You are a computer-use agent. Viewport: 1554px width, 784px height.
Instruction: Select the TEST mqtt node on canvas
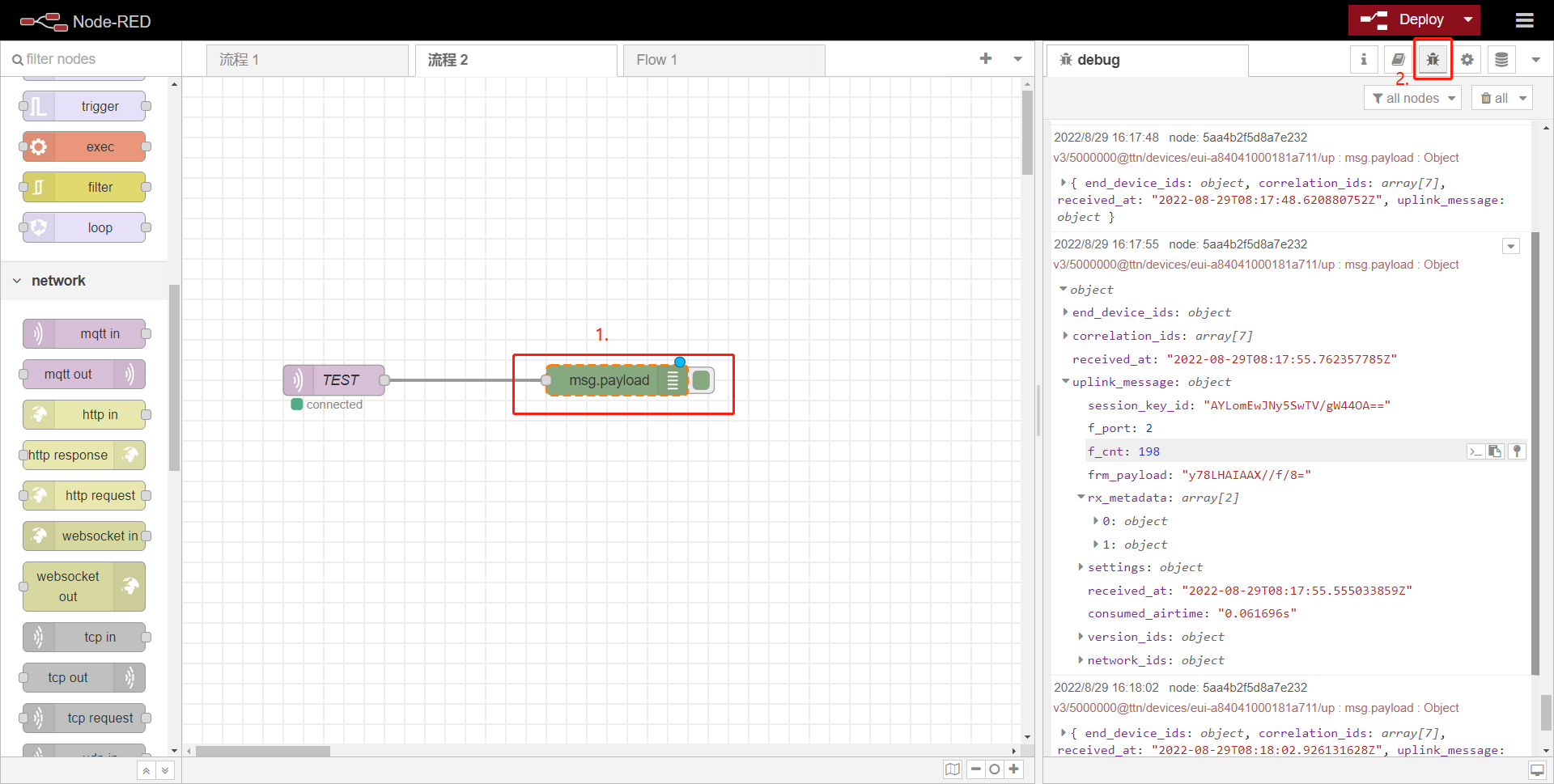click(x=333, y=380)
